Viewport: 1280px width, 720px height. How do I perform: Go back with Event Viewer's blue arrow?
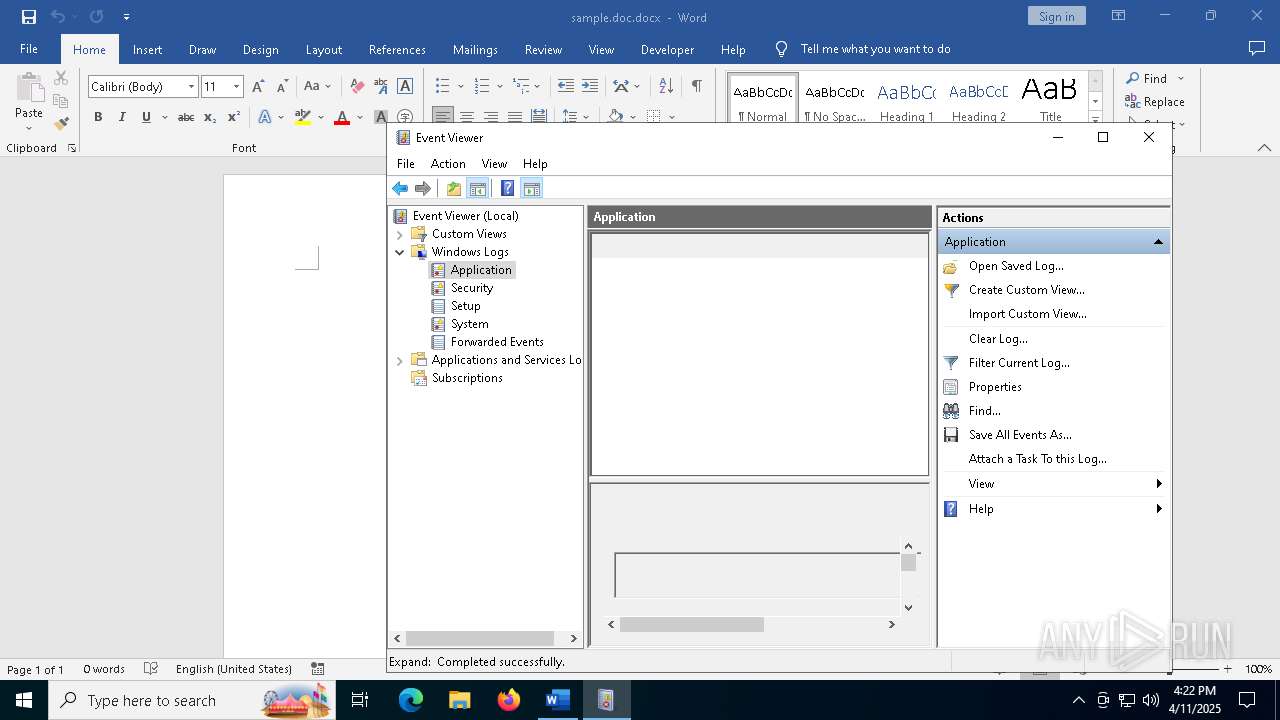point(400,188)
